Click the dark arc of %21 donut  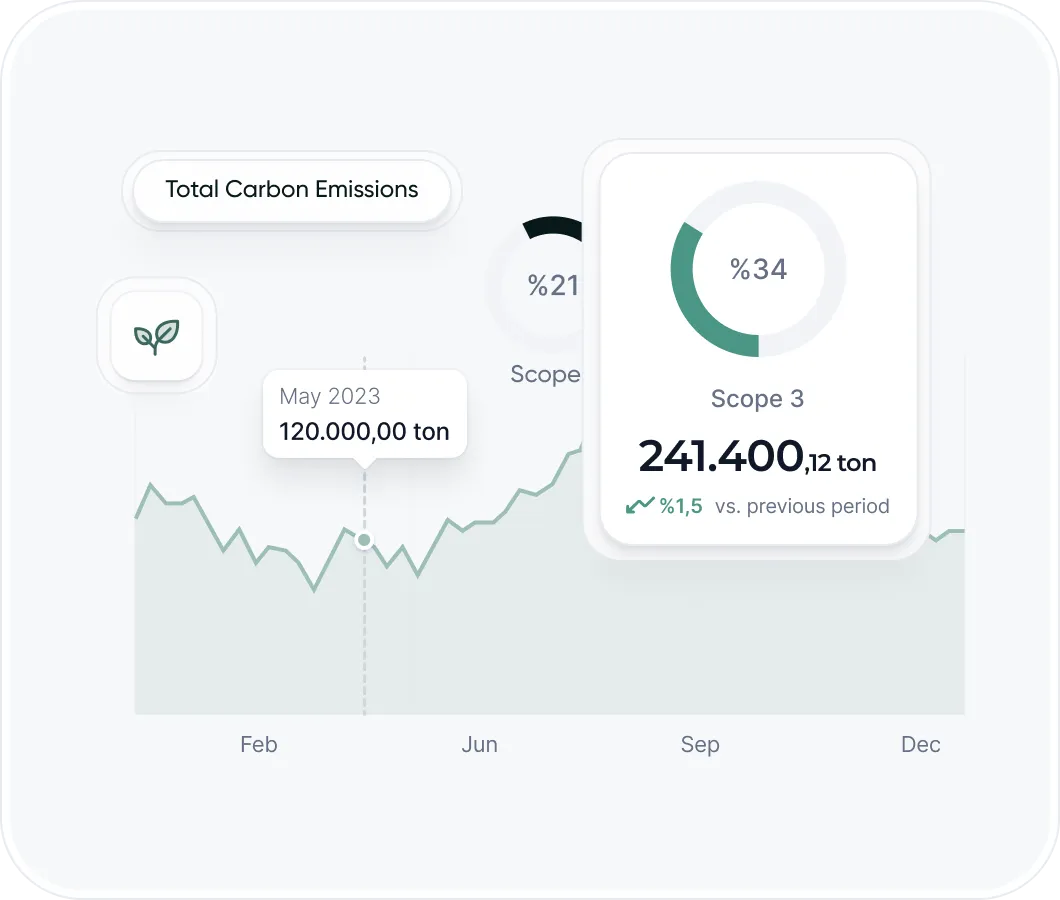click(x=553, y=228)
